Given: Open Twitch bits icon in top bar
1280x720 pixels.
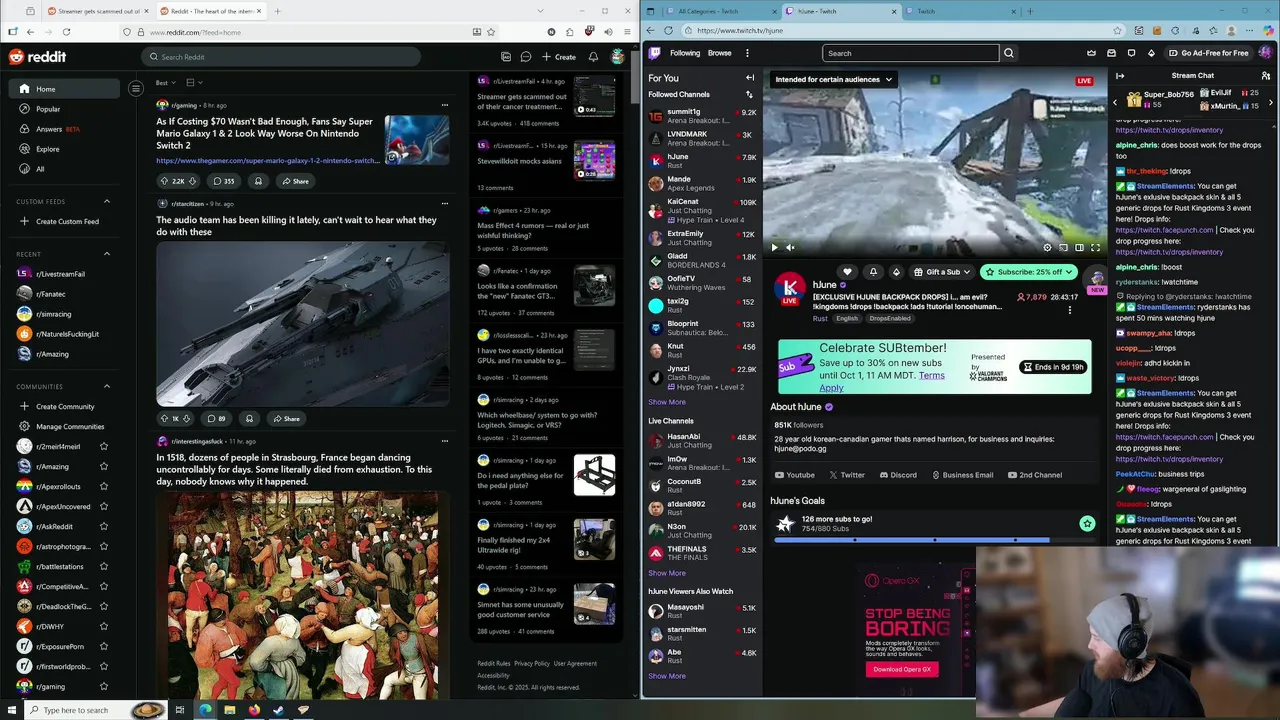Looking at the screenshot, I should click(1151, 53).
